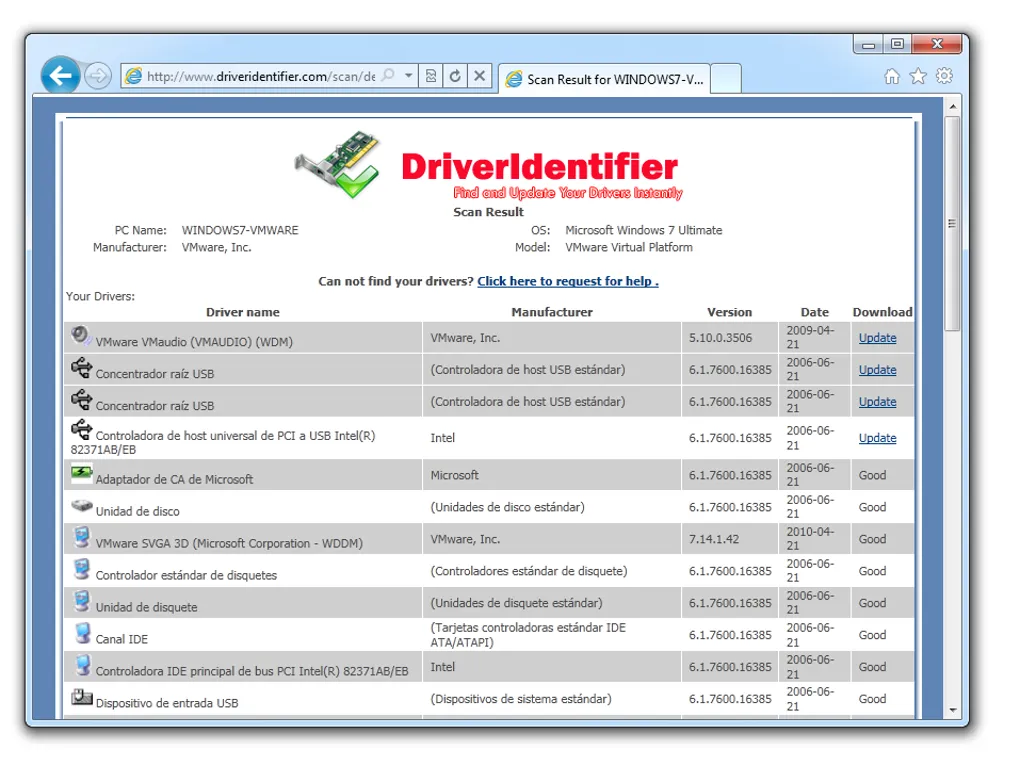Expand the address bar autocomplete dropdown arrow

409,76
